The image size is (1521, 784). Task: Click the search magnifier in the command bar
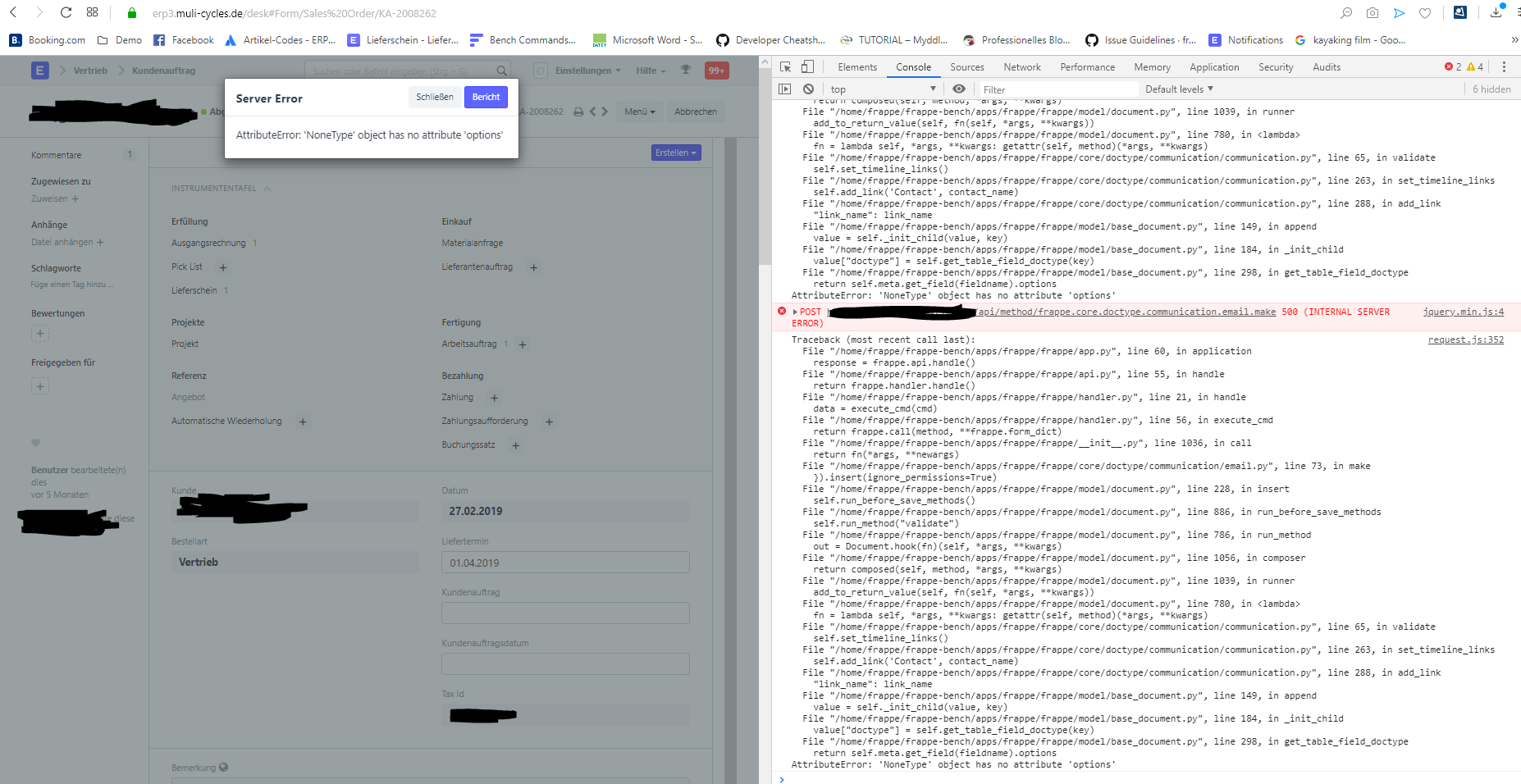click(x=502, y=71)
